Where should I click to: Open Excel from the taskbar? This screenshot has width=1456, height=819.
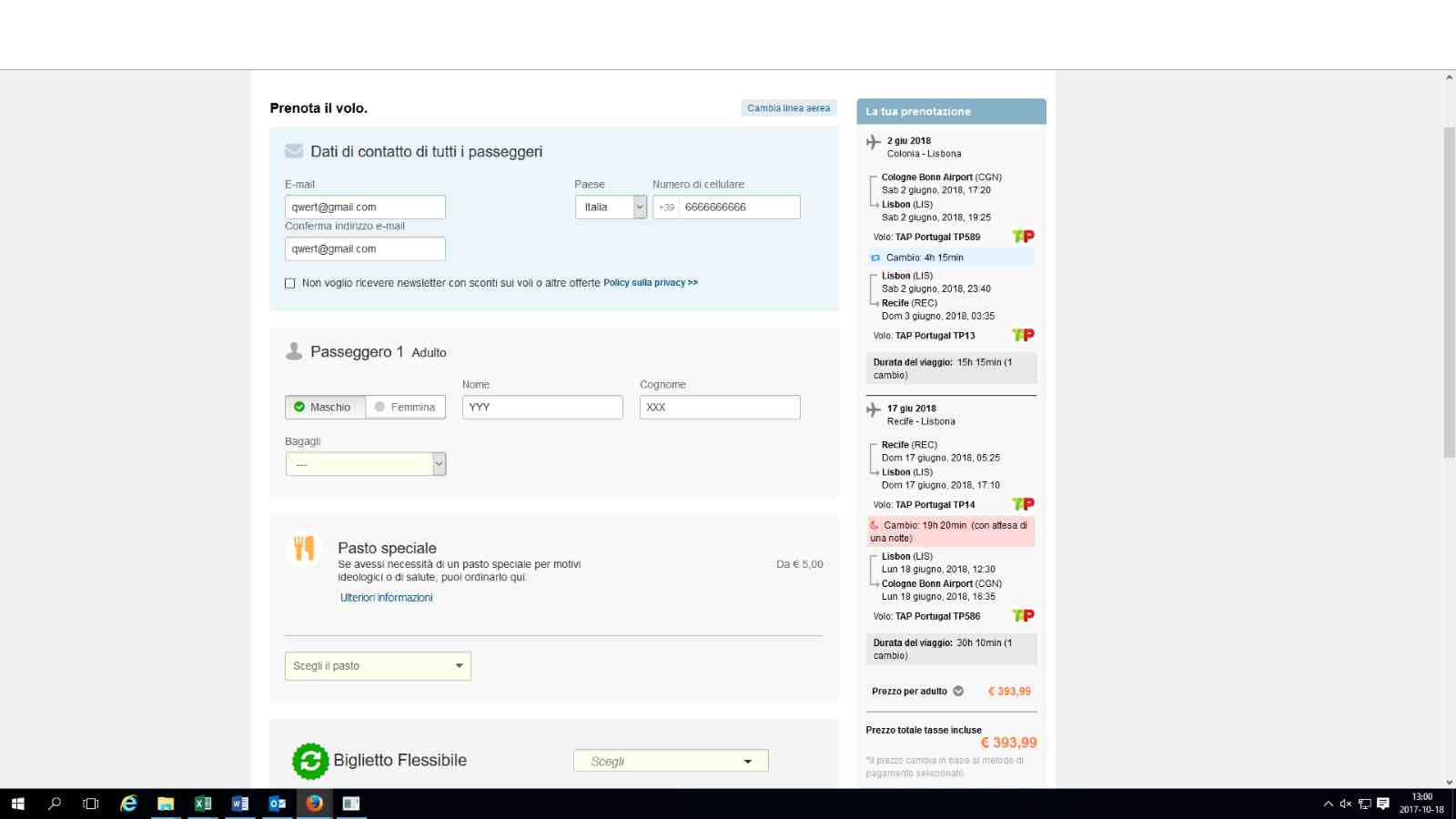point(203,804)
